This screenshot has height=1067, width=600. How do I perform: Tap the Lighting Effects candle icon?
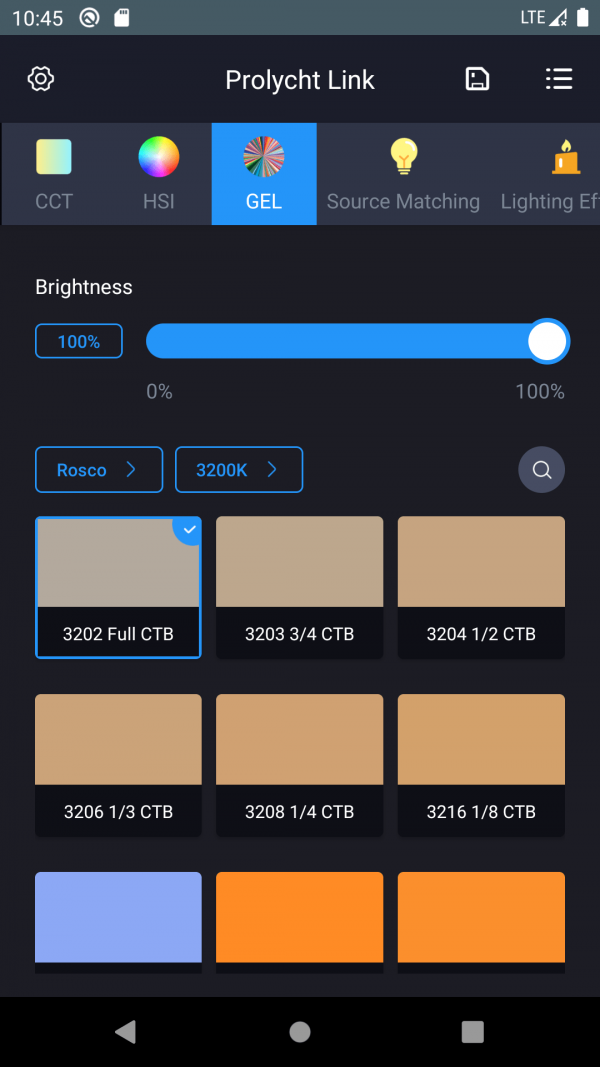(566, 157)
